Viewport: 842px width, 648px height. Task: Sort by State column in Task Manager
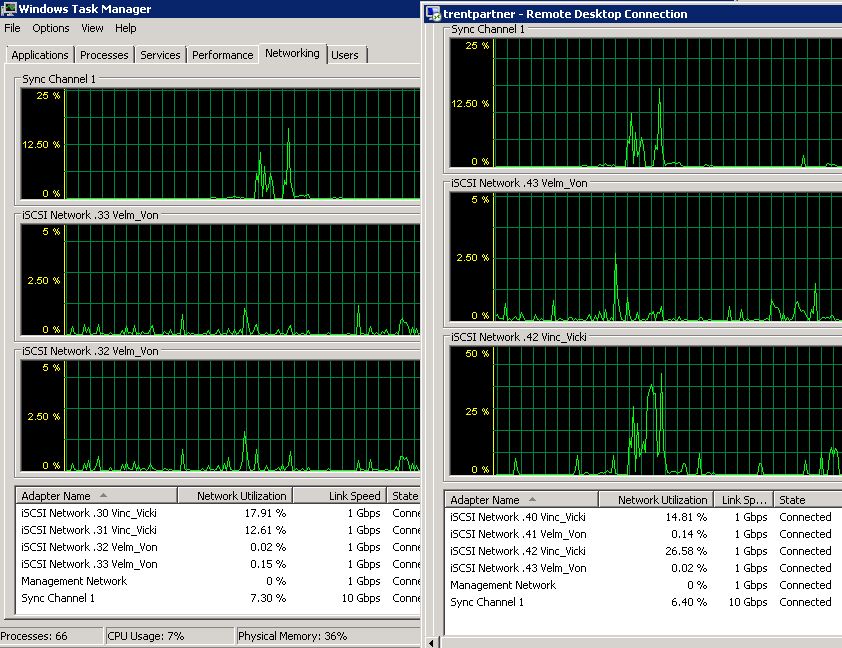pos(404,496)
